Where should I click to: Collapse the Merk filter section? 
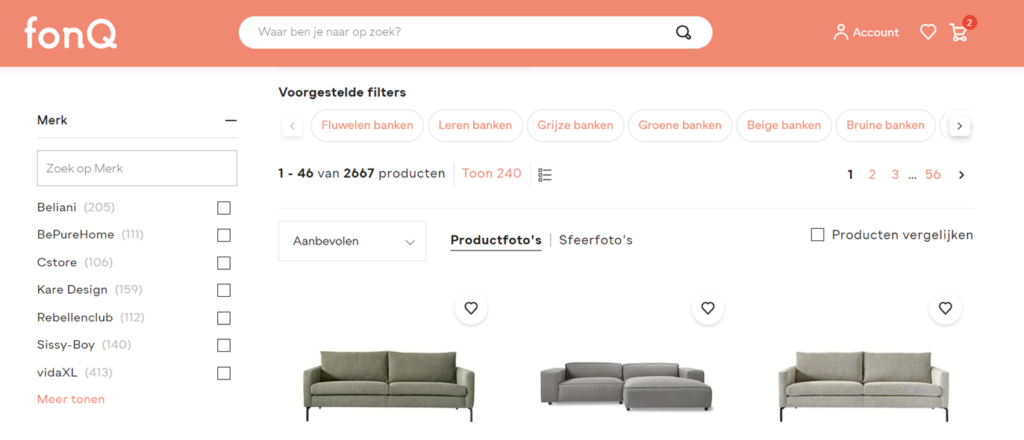(x=231, y=120)
